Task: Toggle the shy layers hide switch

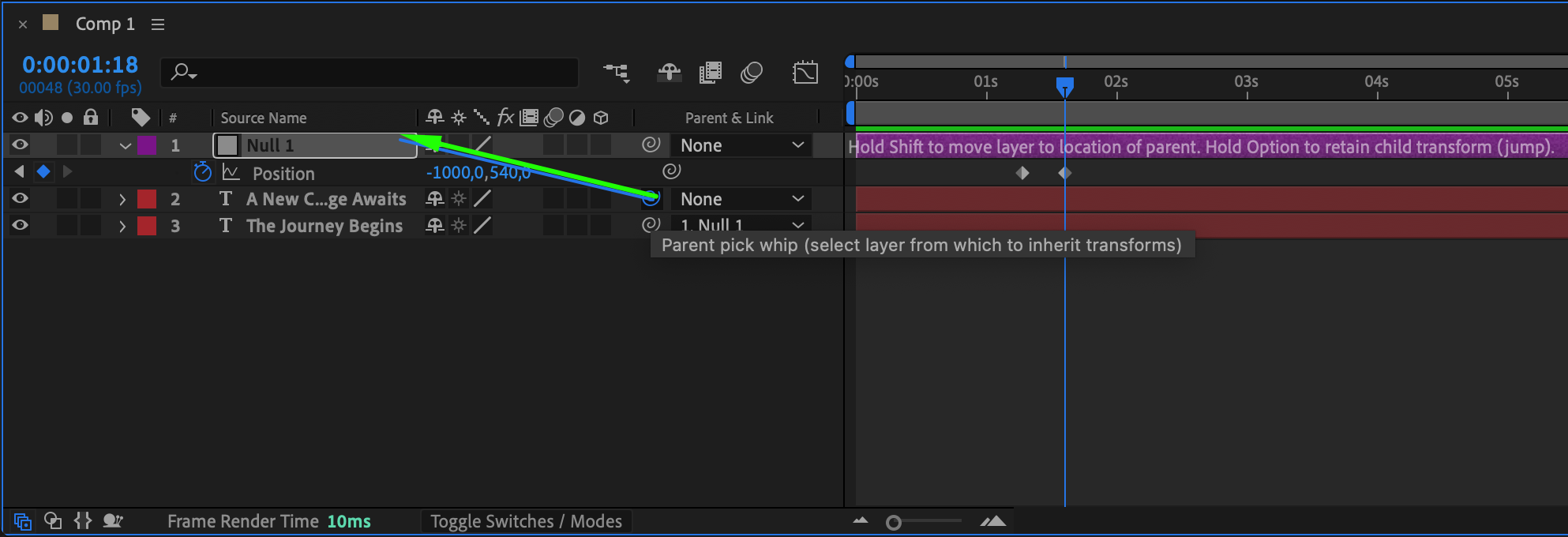Action: (669, 73)
